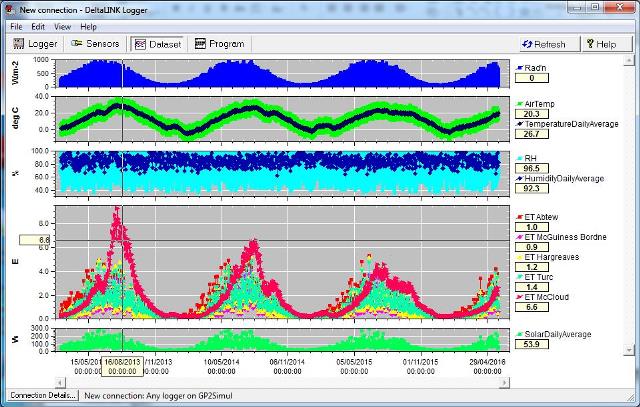Click HumidityDailyAverage value 92.3
The image size is (640, 407).
[532, 188]
